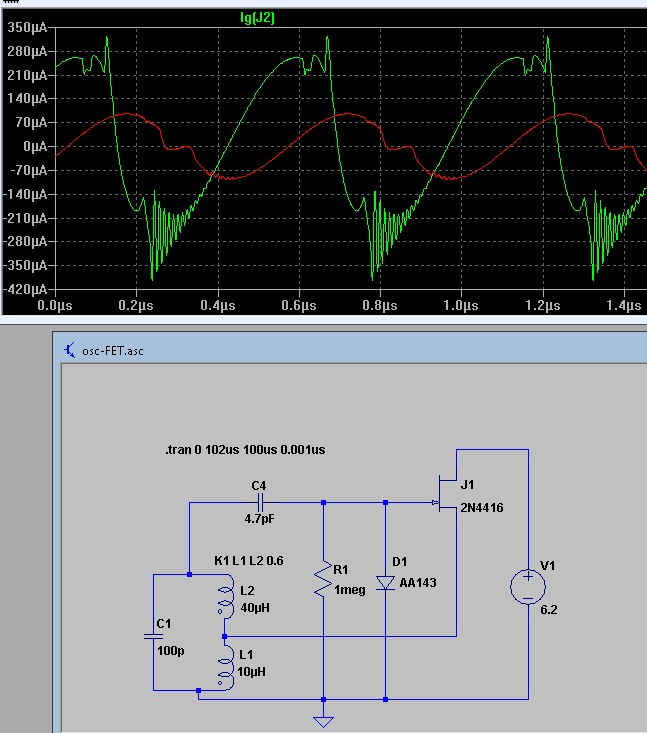Select capacitor C4 symbol

pyautogui.click(x=260, y=503)
